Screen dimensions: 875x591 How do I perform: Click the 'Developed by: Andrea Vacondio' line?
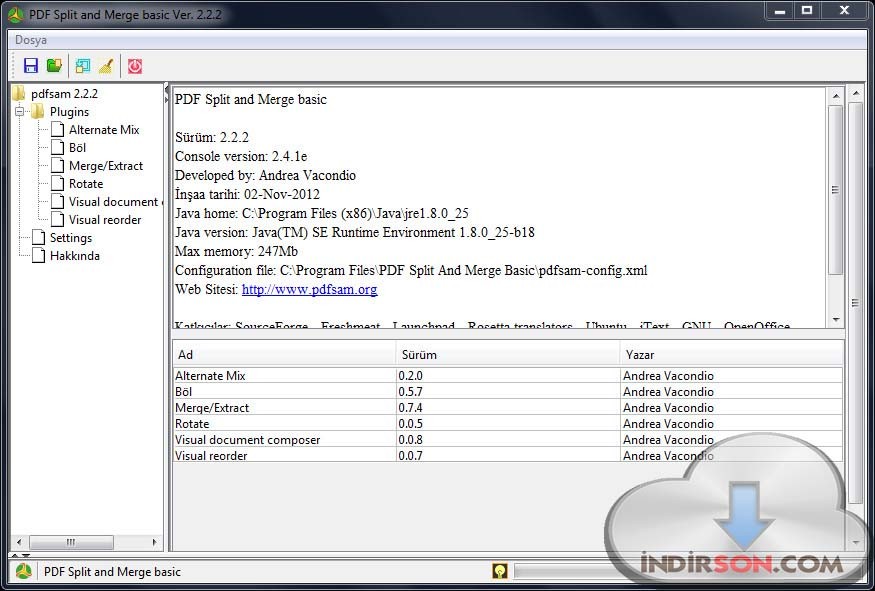click(x=265, y=175)
